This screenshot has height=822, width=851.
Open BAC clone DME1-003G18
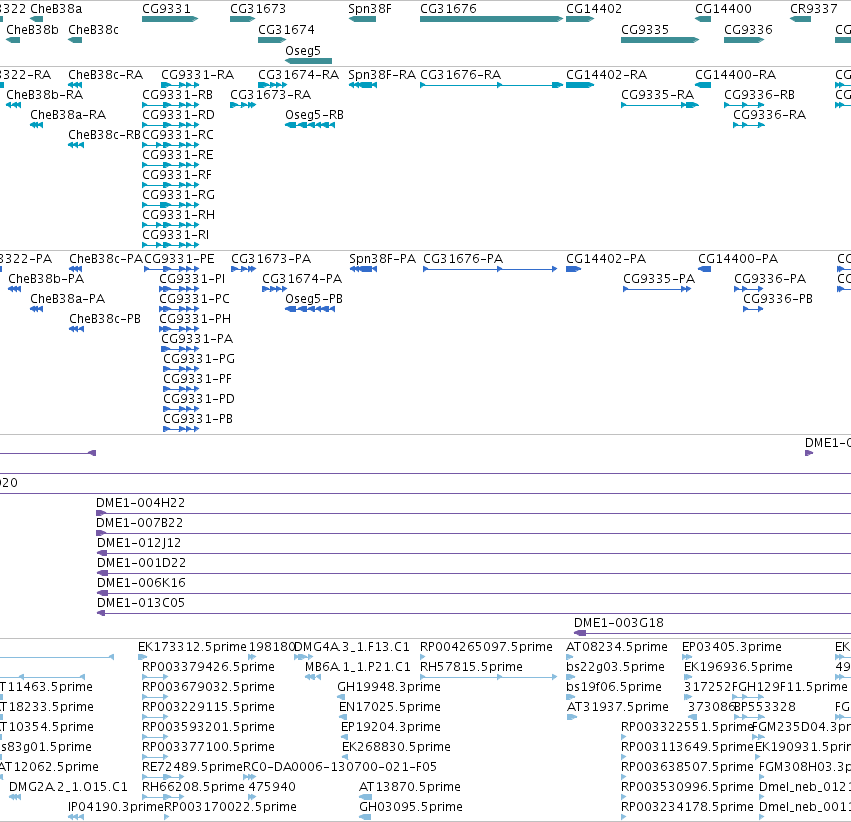(619, 622)
